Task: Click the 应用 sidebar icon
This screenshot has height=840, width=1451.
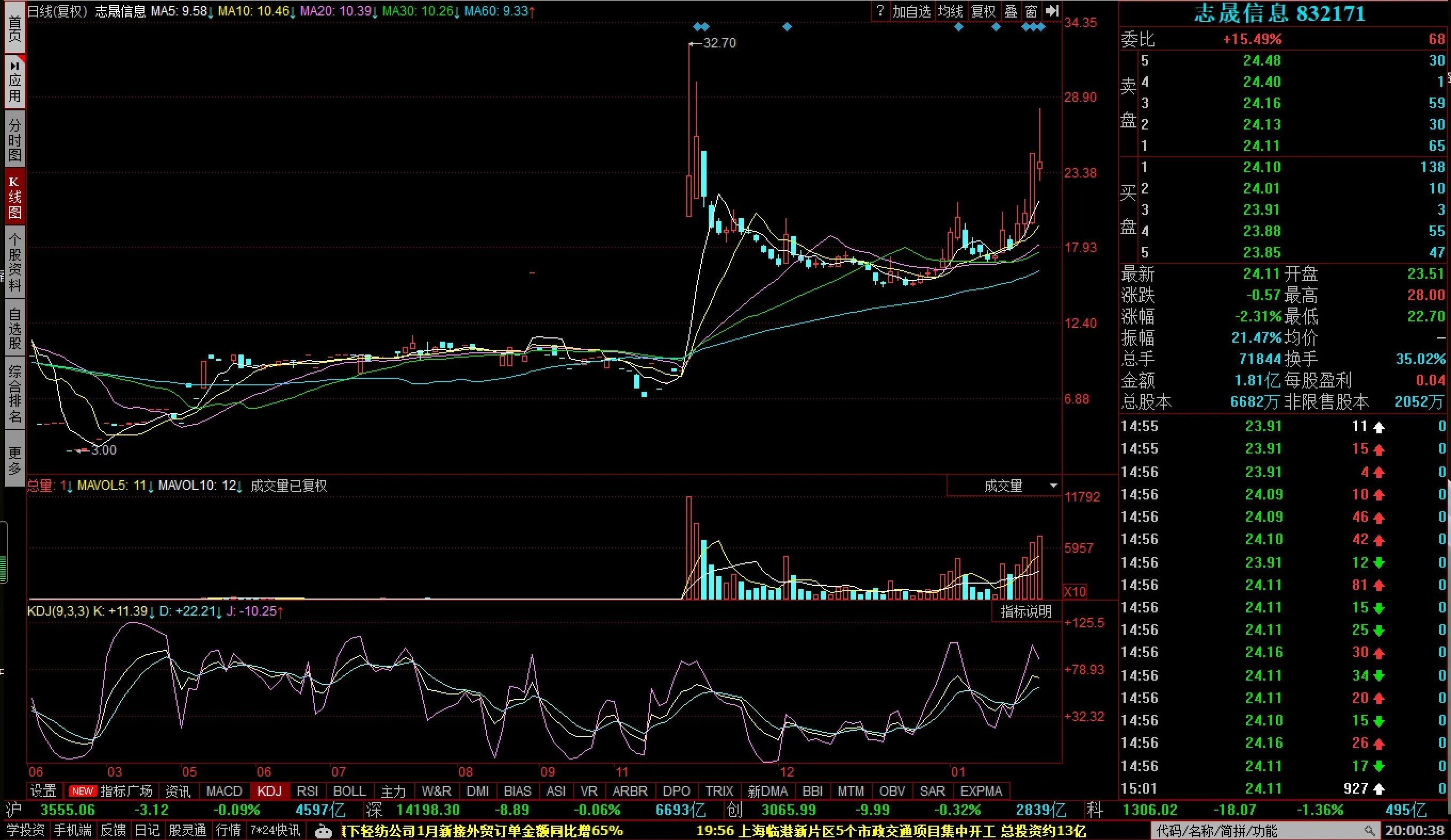Action: point(14,82)
